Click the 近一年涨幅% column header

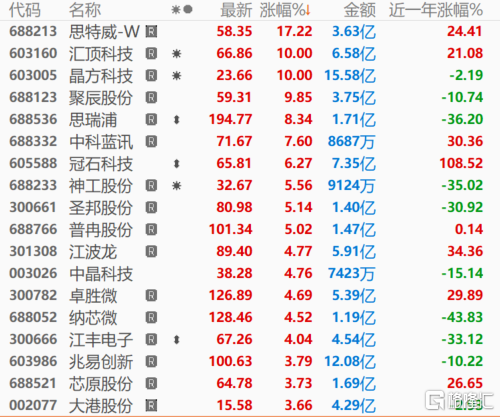[436, 10]
